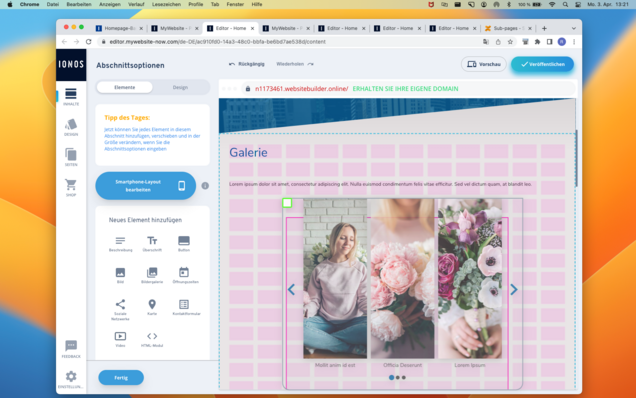Show next gallery image with right arrow

[514, 289]
